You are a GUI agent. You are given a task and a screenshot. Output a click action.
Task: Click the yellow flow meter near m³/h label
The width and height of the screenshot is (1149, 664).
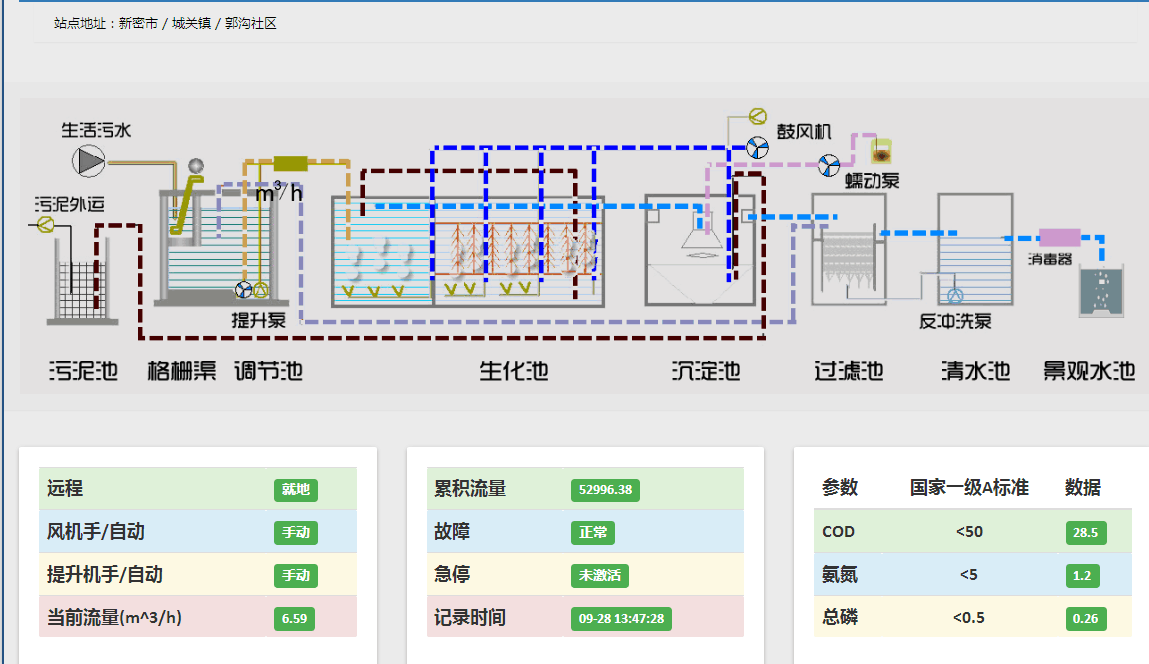(293, 163)
